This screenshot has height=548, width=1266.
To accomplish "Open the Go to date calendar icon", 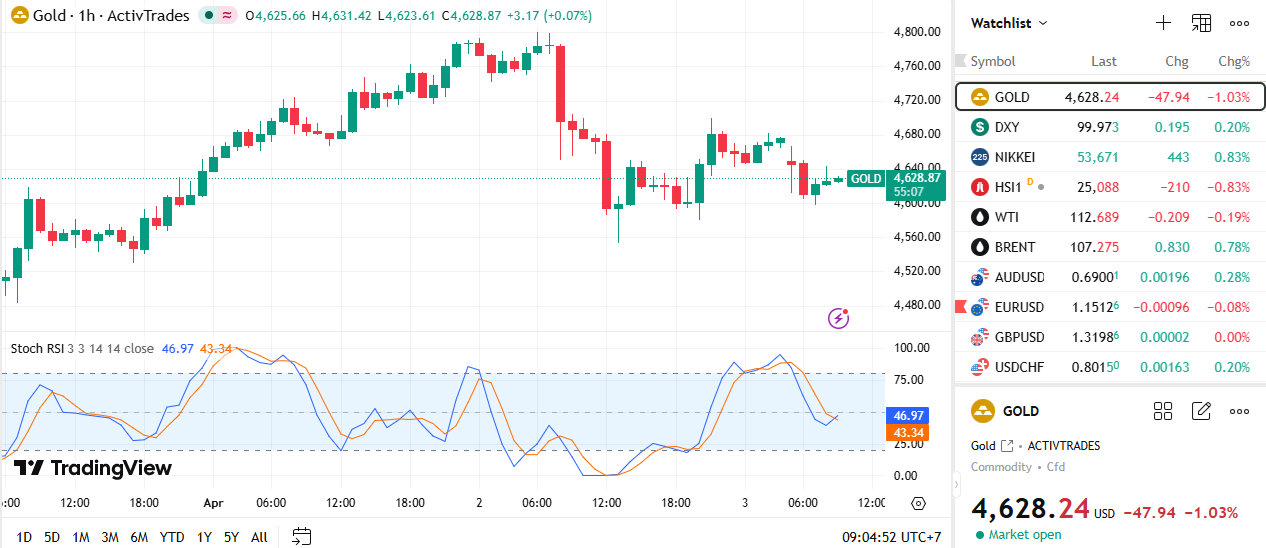I will click(302, 537).
